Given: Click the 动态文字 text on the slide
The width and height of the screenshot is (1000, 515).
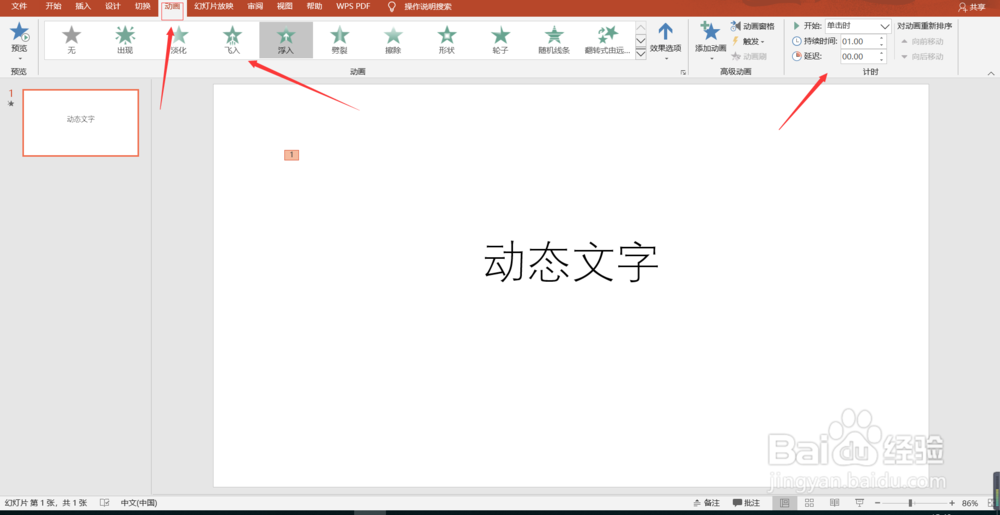Looking at the screenshot, I should 571,262.
